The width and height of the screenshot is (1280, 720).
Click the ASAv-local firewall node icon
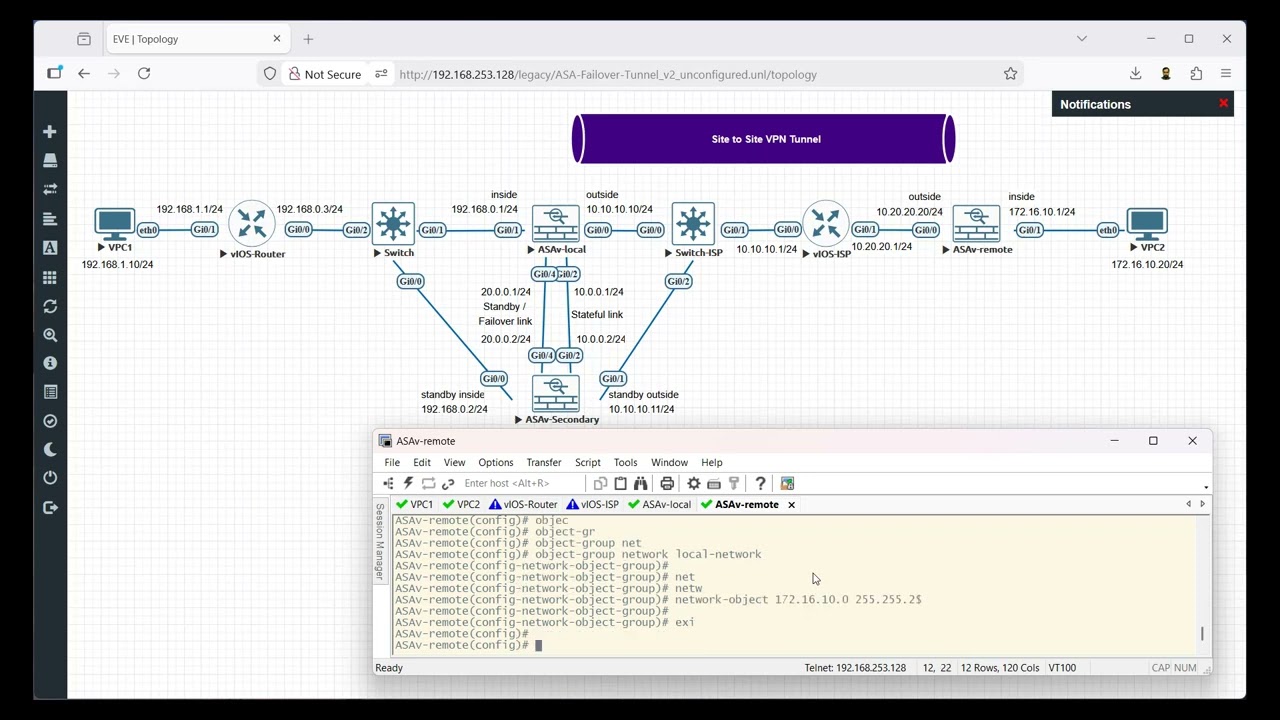tap(556, 224)
